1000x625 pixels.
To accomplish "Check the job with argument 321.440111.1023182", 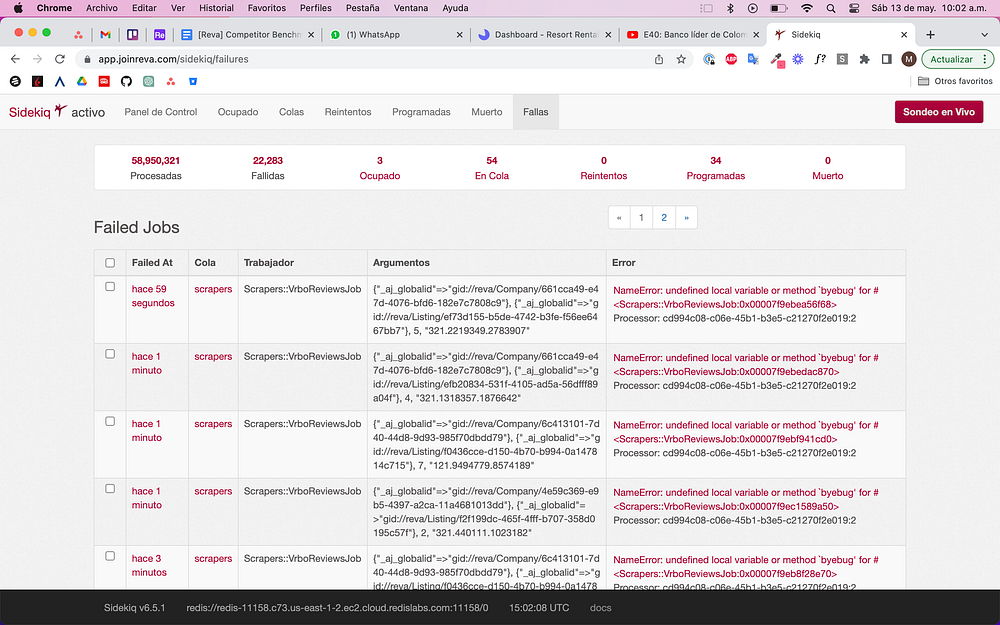I will pyautogui.click(x=110, y=489).
